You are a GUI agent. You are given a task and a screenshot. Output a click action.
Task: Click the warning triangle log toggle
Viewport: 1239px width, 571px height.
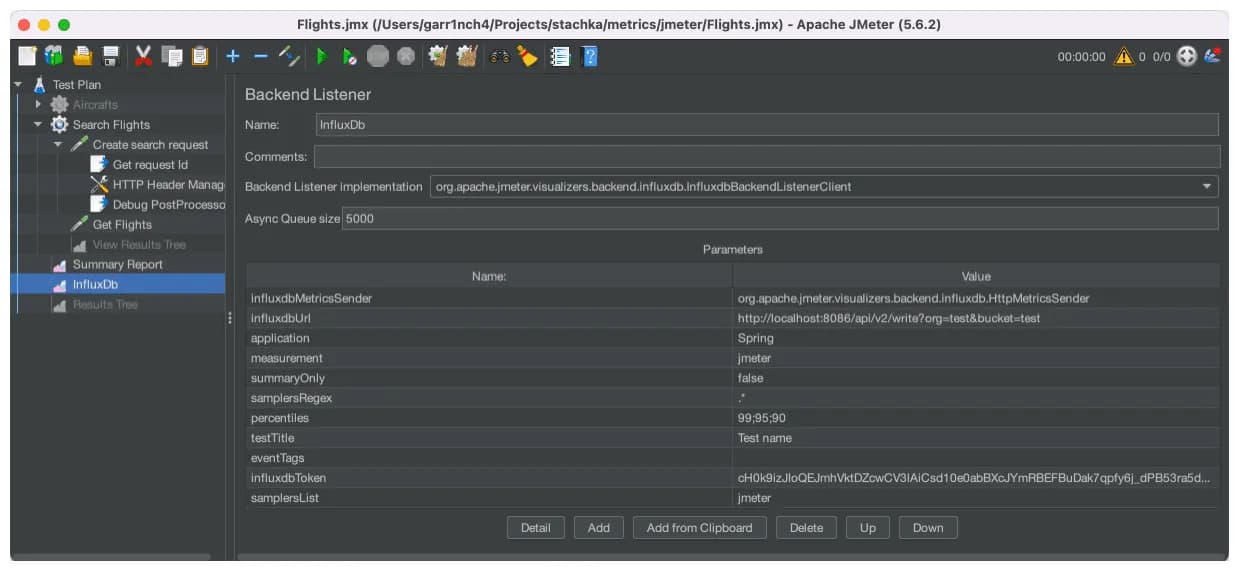point(1124,57)
